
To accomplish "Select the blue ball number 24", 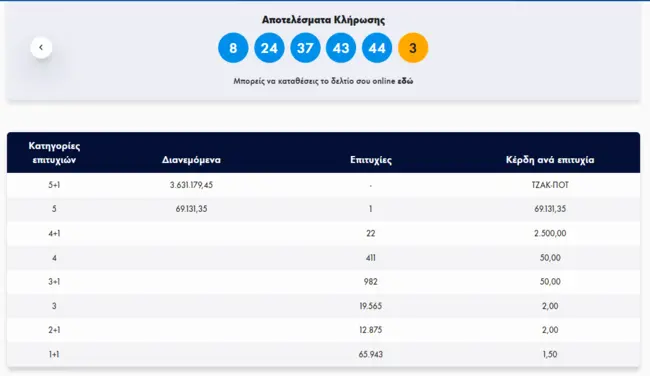I will tap(269, 48).
